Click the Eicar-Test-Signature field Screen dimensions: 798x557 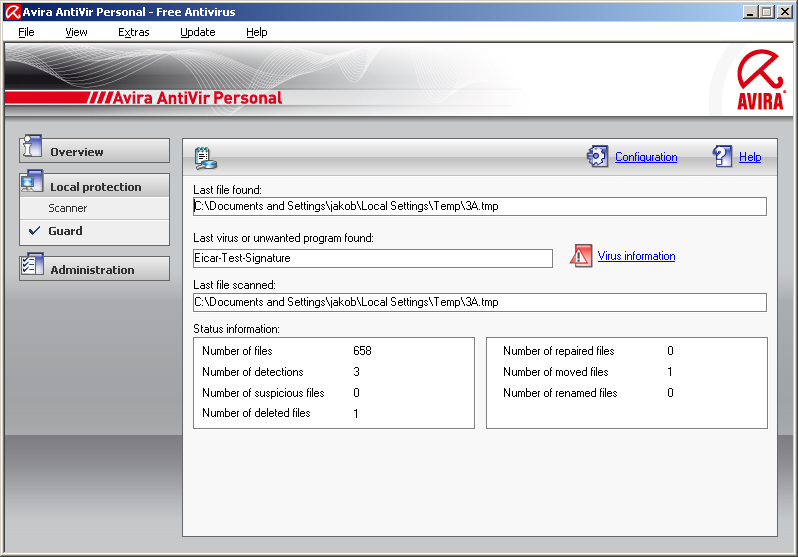coord(373,258)
